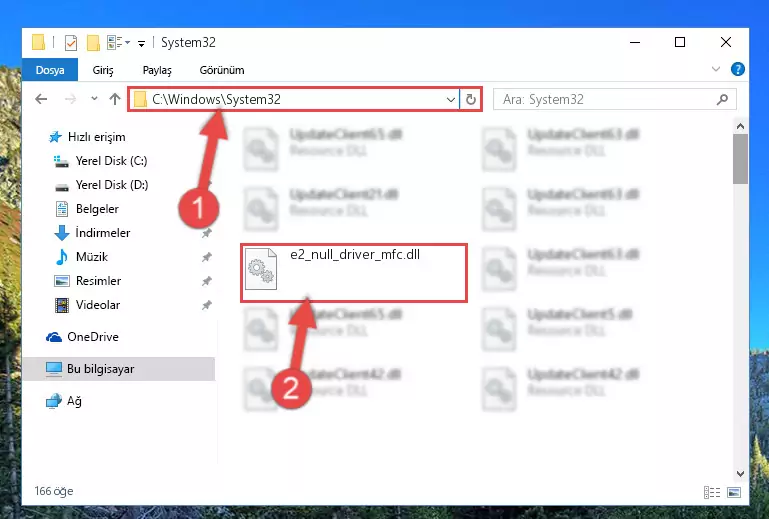The height and width of the screenshot is (519, 769).
Task: Click the New folder quick access icon
Action: [93, 43]
